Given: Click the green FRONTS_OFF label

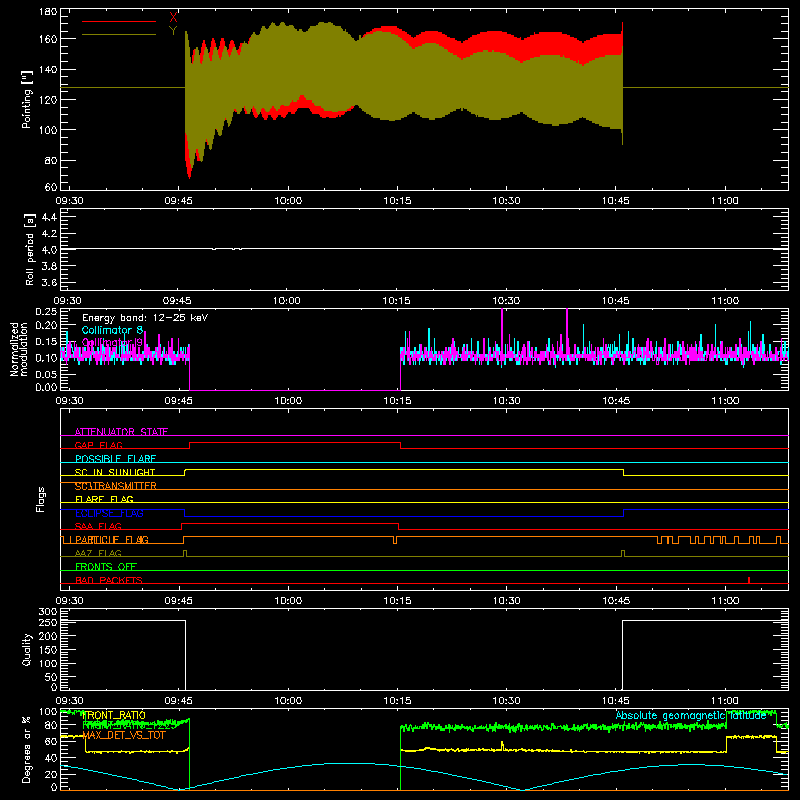Looking at the screenshot, I should (x=106, y=567).
